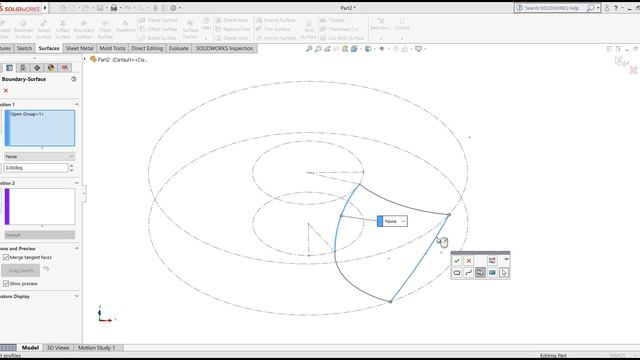The image size is (640, 360).
Task: Collapse the Direction 2 section
Action: tap(77, 183)
